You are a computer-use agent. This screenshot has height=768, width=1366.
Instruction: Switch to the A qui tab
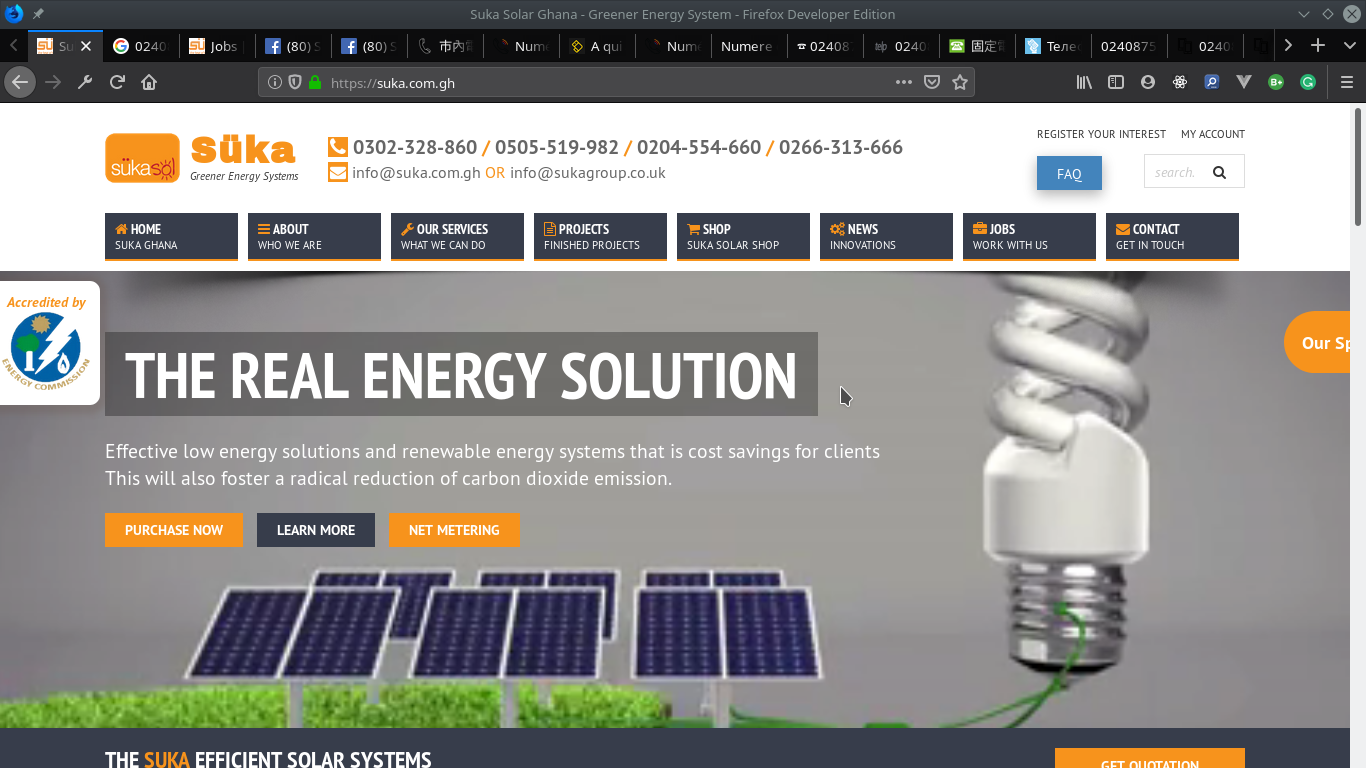click(596, 46)
